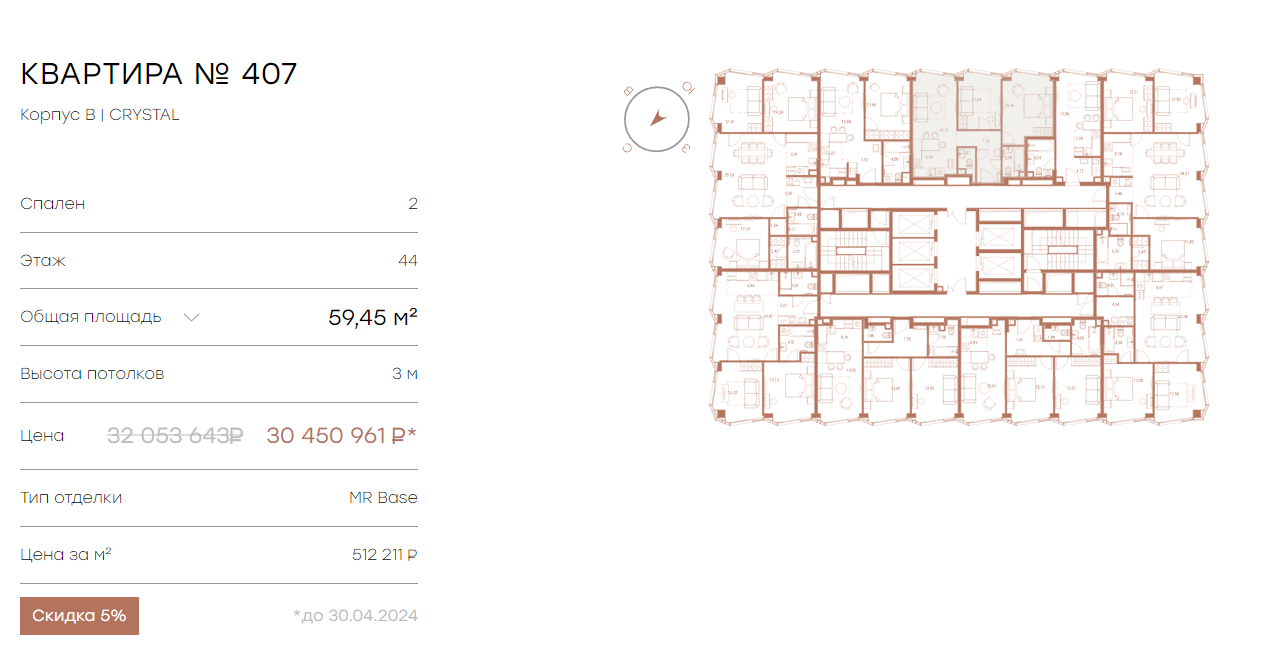Click the top elevator in the left elevator bank
1268x650 pixels.
913,225
